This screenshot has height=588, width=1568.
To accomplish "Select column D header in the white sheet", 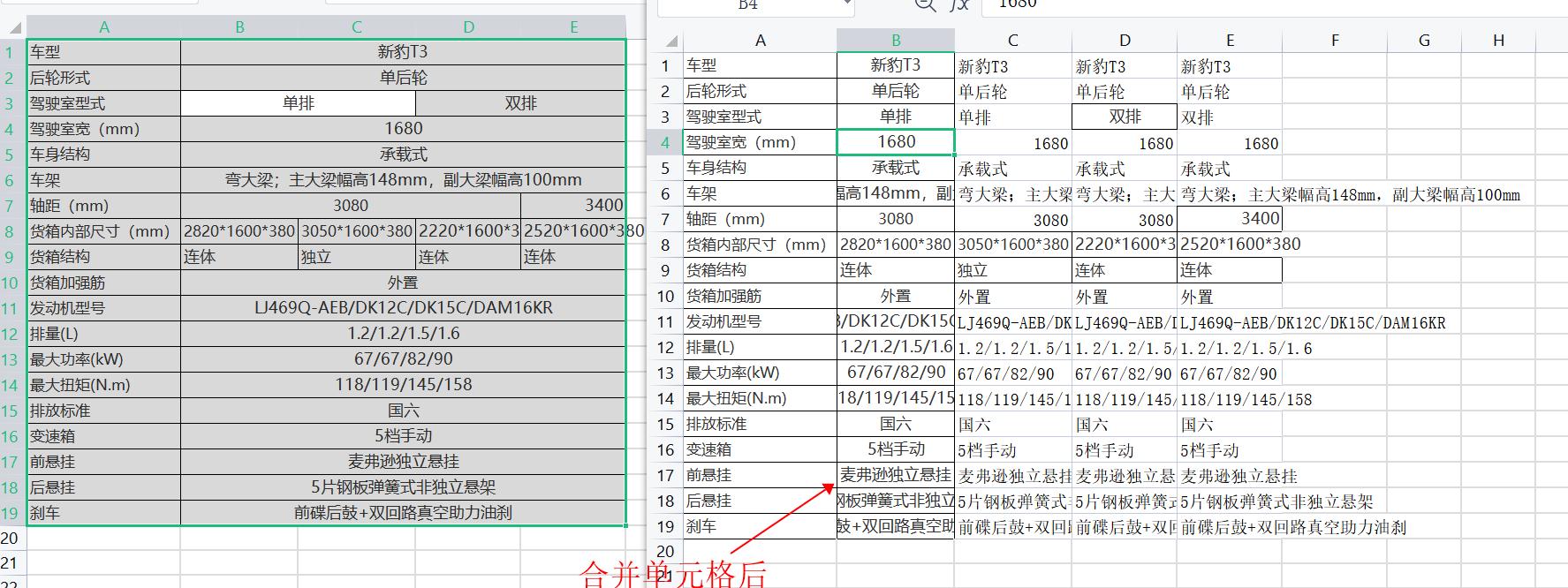I will [1125, 40].
